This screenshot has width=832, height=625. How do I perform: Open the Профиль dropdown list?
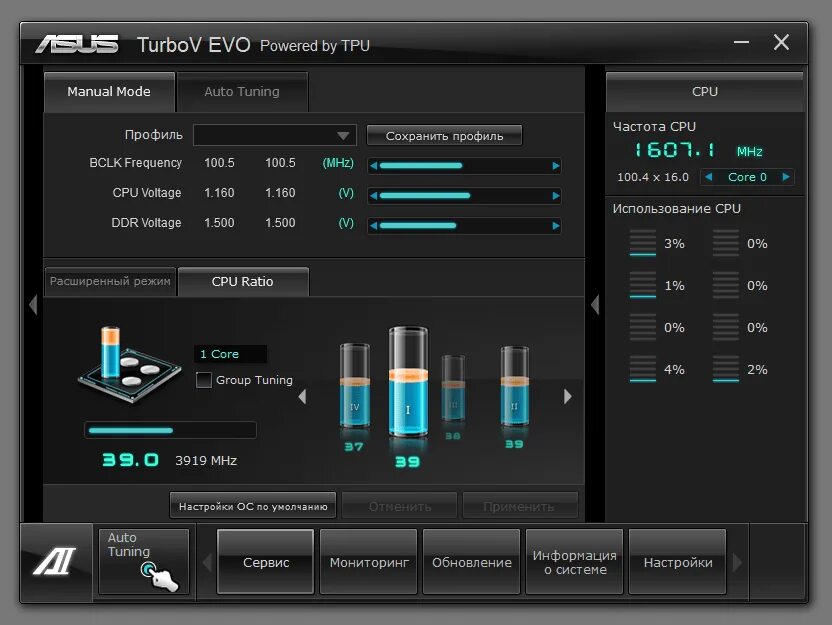(x=274, y=135)
